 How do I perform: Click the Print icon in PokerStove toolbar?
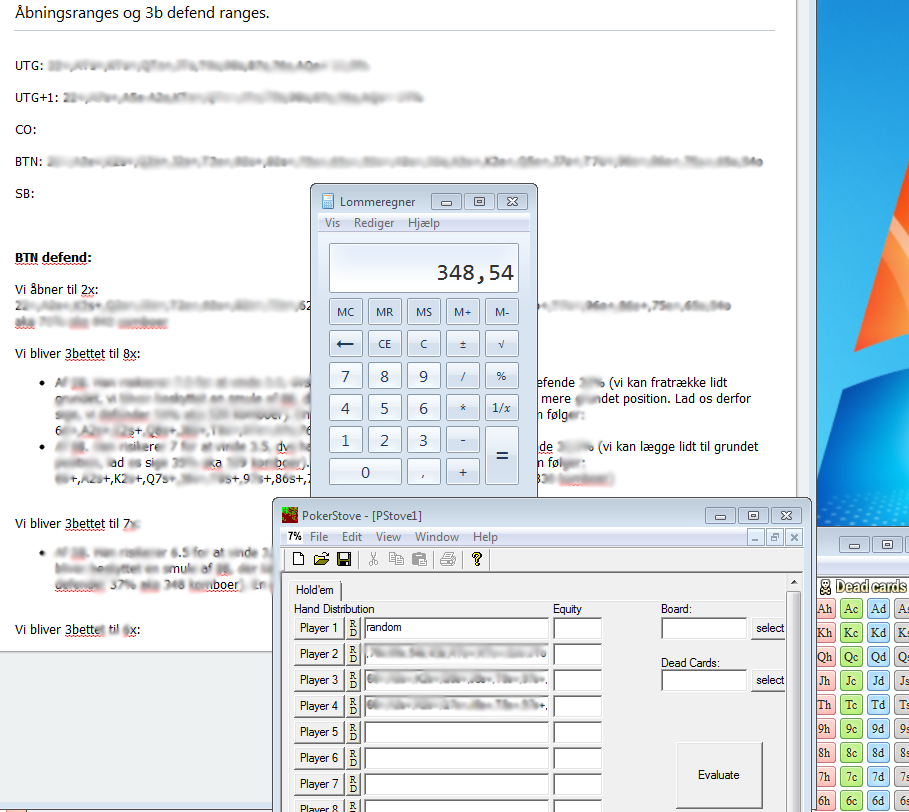tap(448, 559)
